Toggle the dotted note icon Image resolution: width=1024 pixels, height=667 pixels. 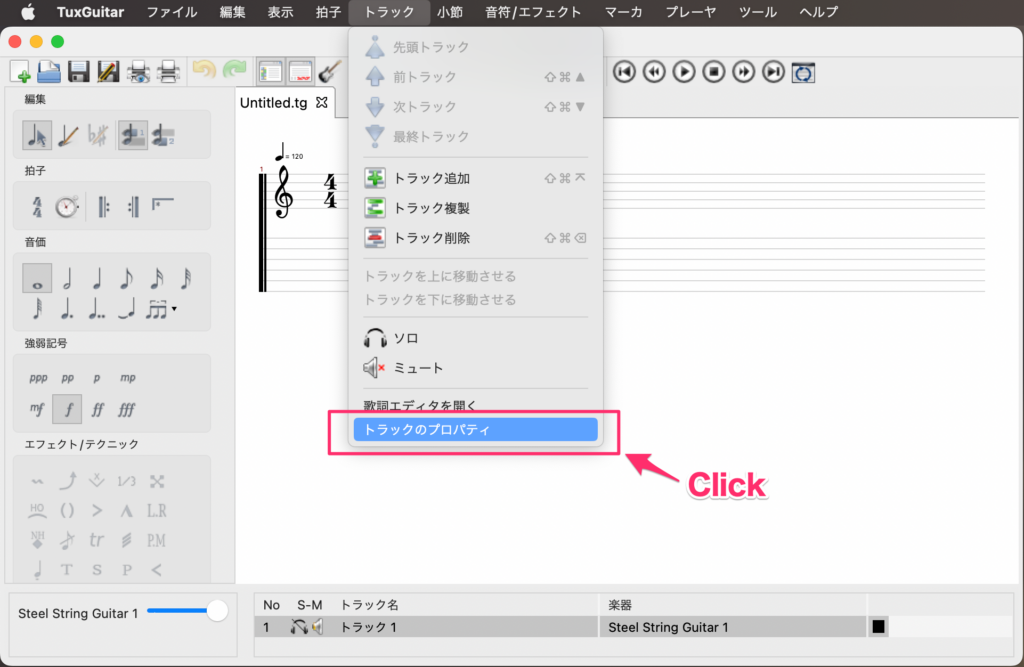tap(67, 308)
